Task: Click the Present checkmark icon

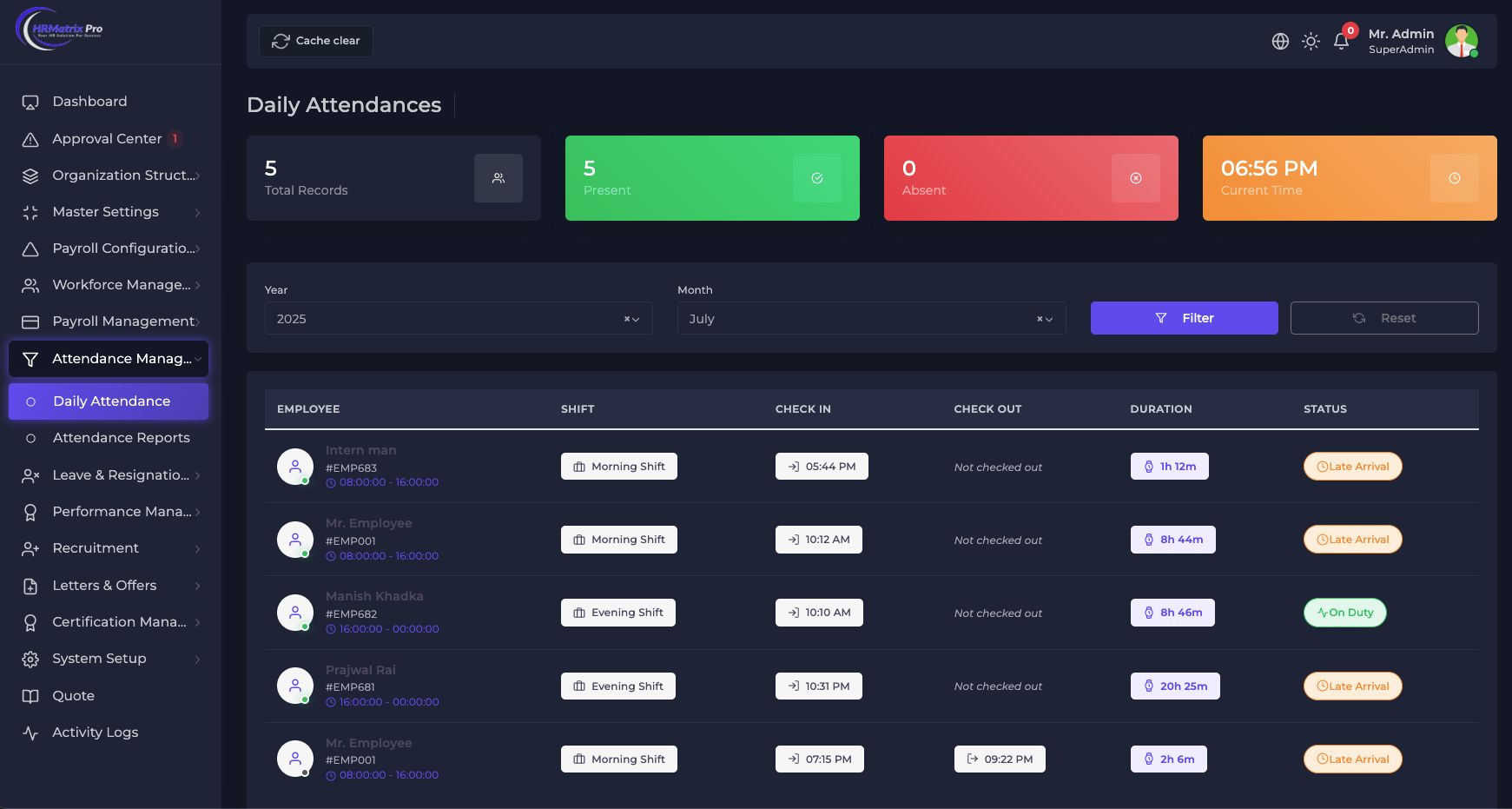Action: [817, 178]
